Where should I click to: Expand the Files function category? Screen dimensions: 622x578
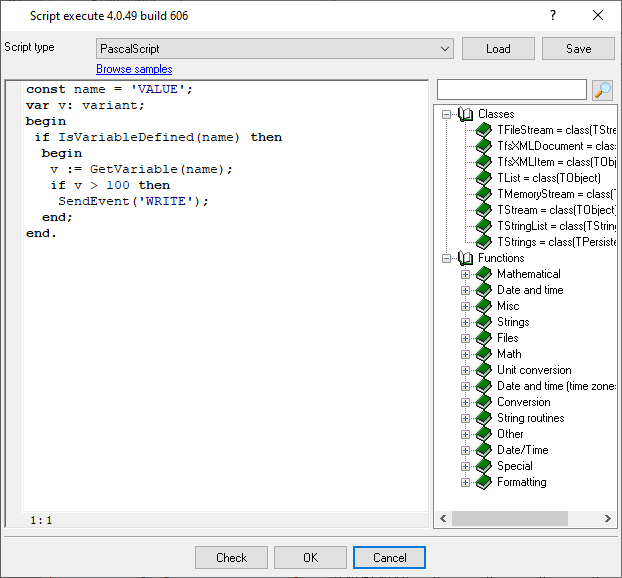[x=465, y=338]
